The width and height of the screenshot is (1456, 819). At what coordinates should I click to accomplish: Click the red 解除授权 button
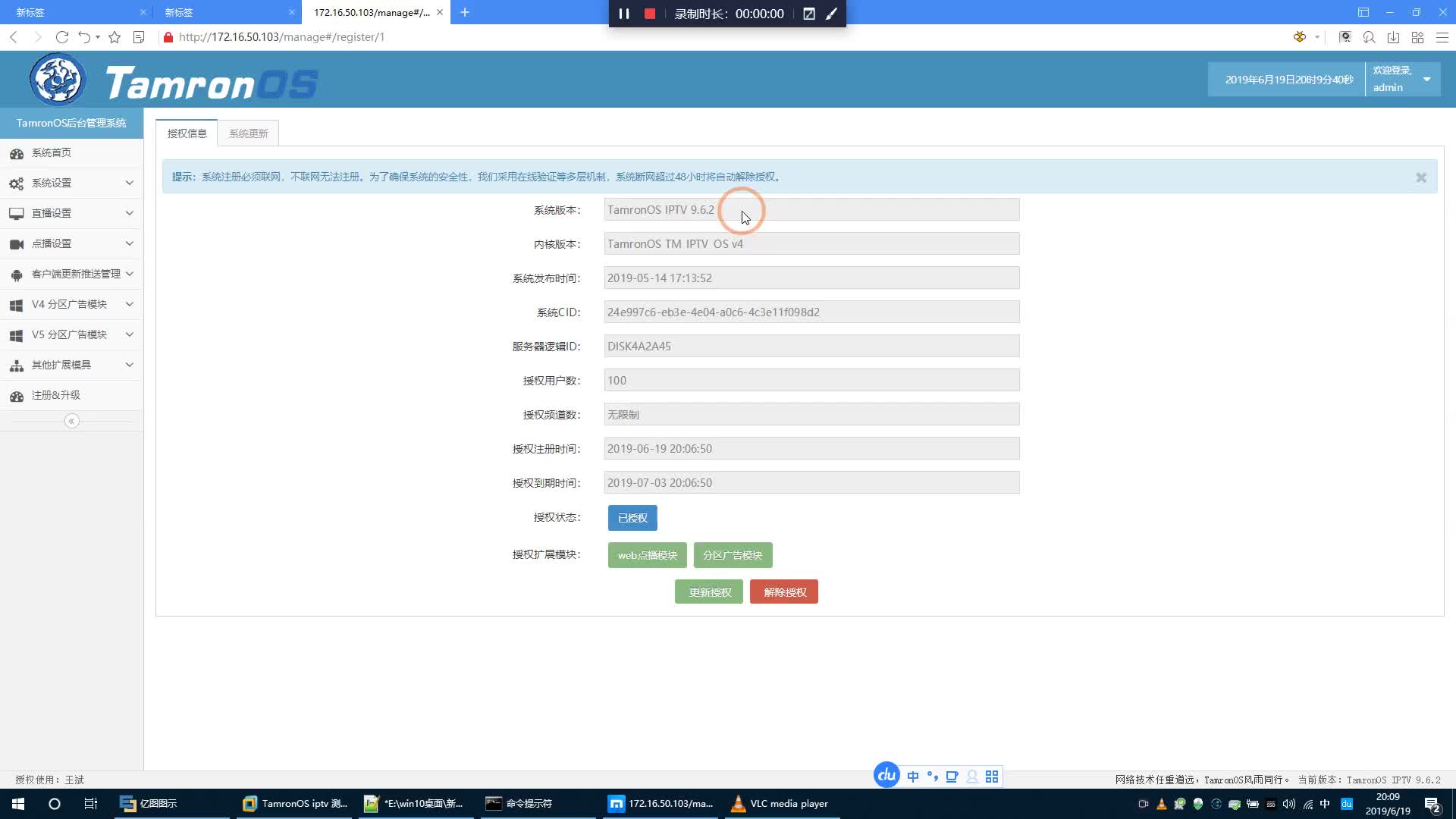click(x=784, y=592)
